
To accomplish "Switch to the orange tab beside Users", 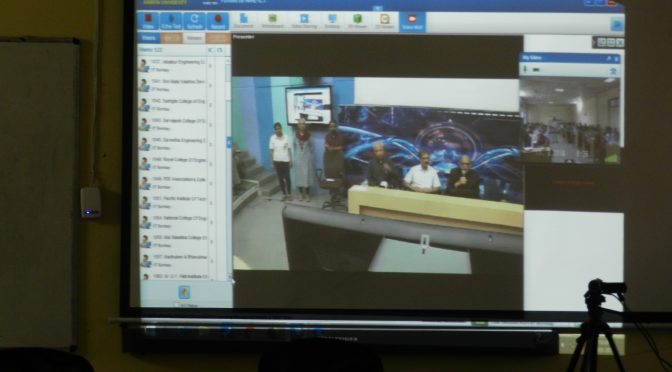I will pyautogui.click(x=171, y=38).
